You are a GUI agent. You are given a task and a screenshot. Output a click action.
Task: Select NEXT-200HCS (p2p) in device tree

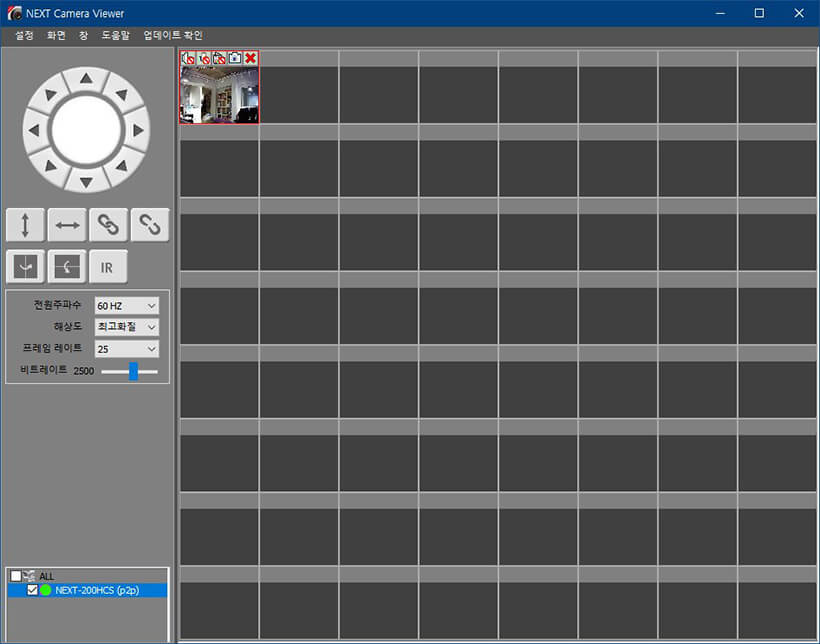(x=97, y=590)
